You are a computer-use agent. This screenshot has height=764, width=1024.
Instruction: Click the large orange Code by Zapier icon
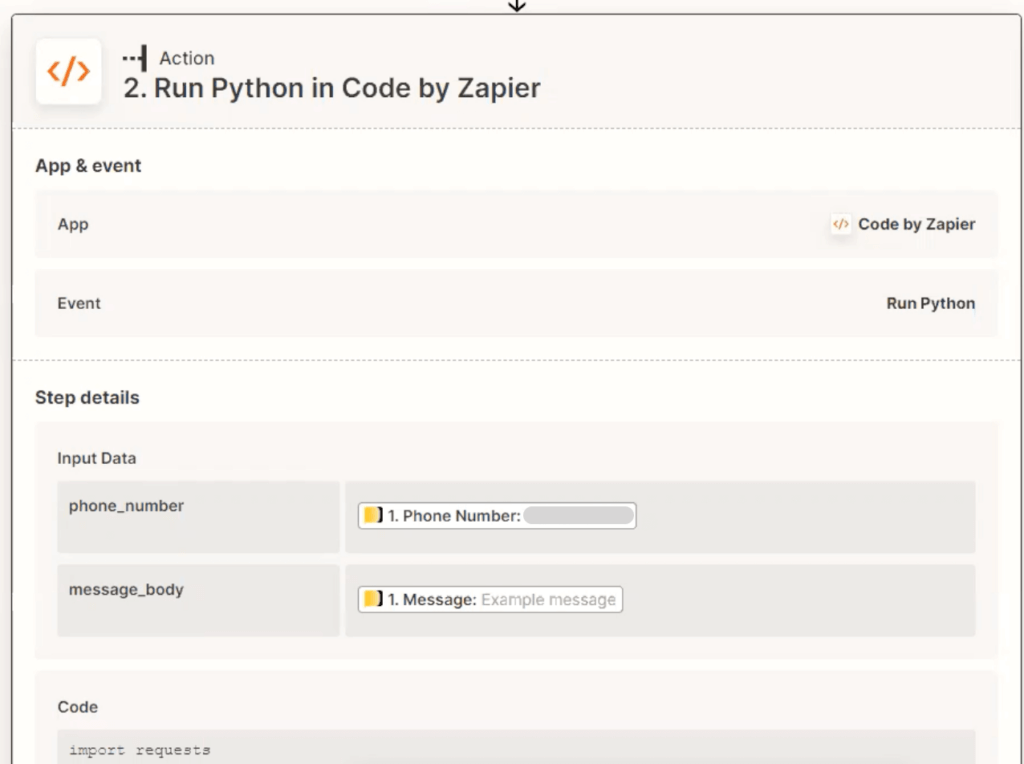(x=68, y=72)
